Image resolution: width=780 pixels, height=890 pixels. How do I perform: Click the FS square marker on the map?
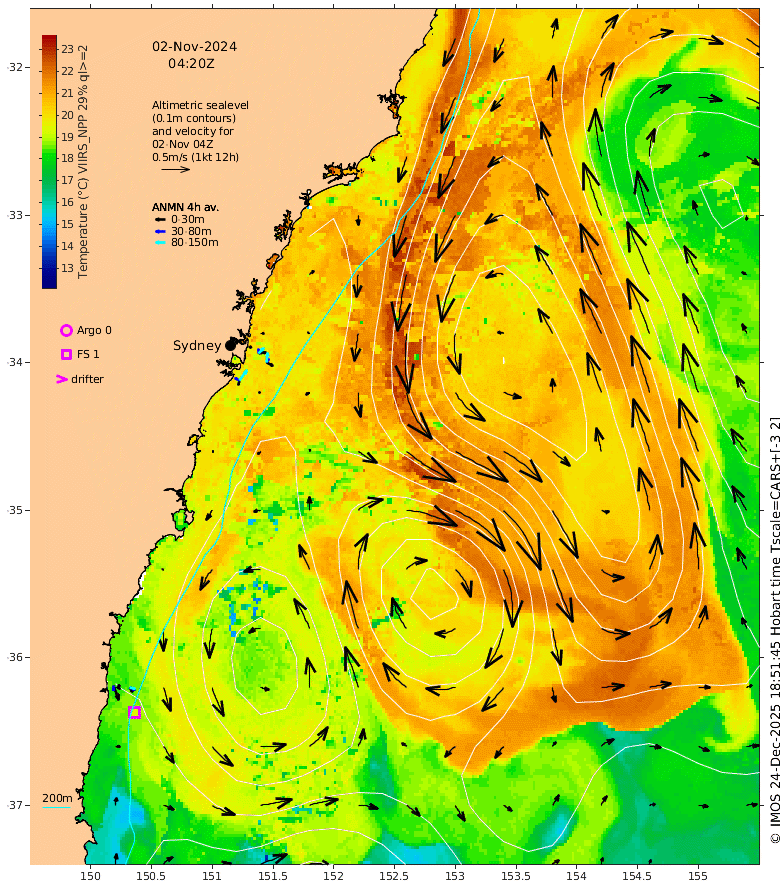pyautogui.click(x=135, y=712)
